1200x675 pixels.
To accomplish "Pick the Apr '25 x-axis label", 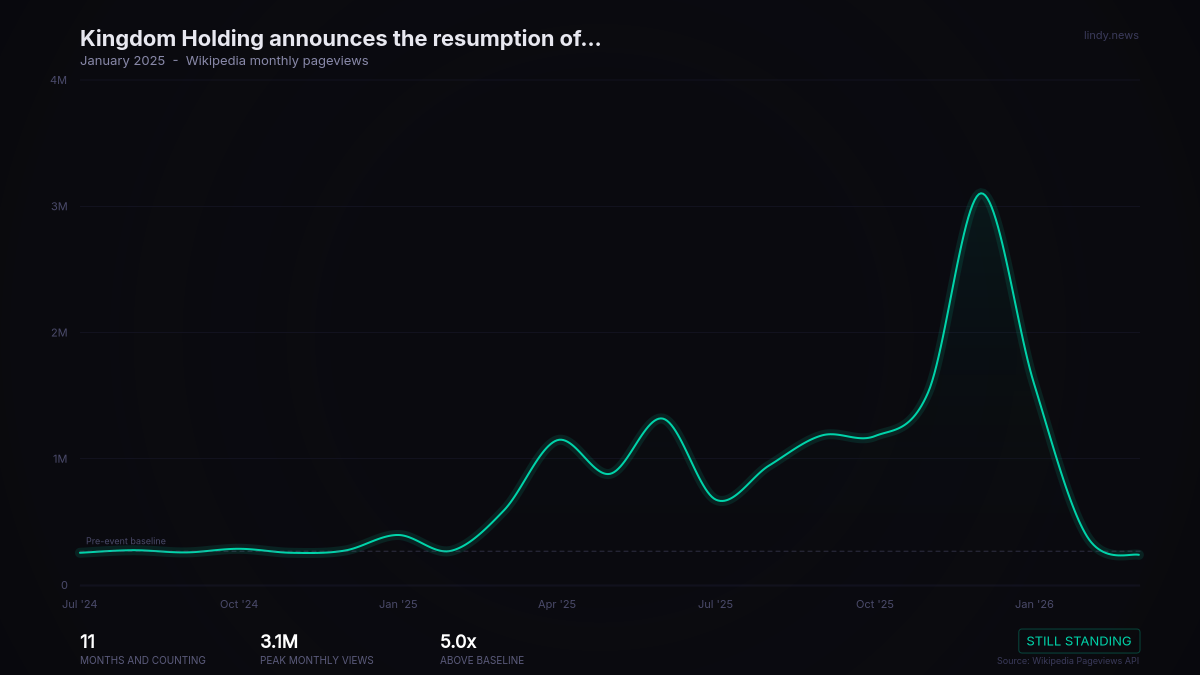I will 557,604.
